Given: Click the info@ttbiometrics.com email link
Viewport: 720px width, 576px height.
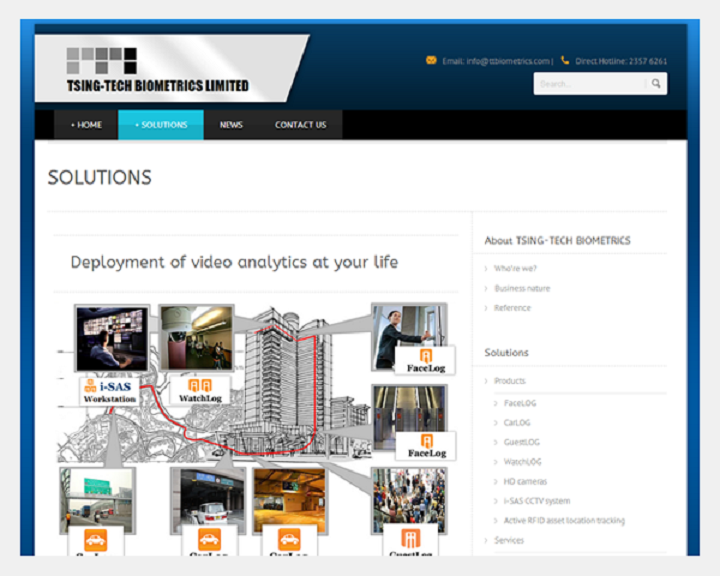Looking at the screenshot, I should 508,61.
